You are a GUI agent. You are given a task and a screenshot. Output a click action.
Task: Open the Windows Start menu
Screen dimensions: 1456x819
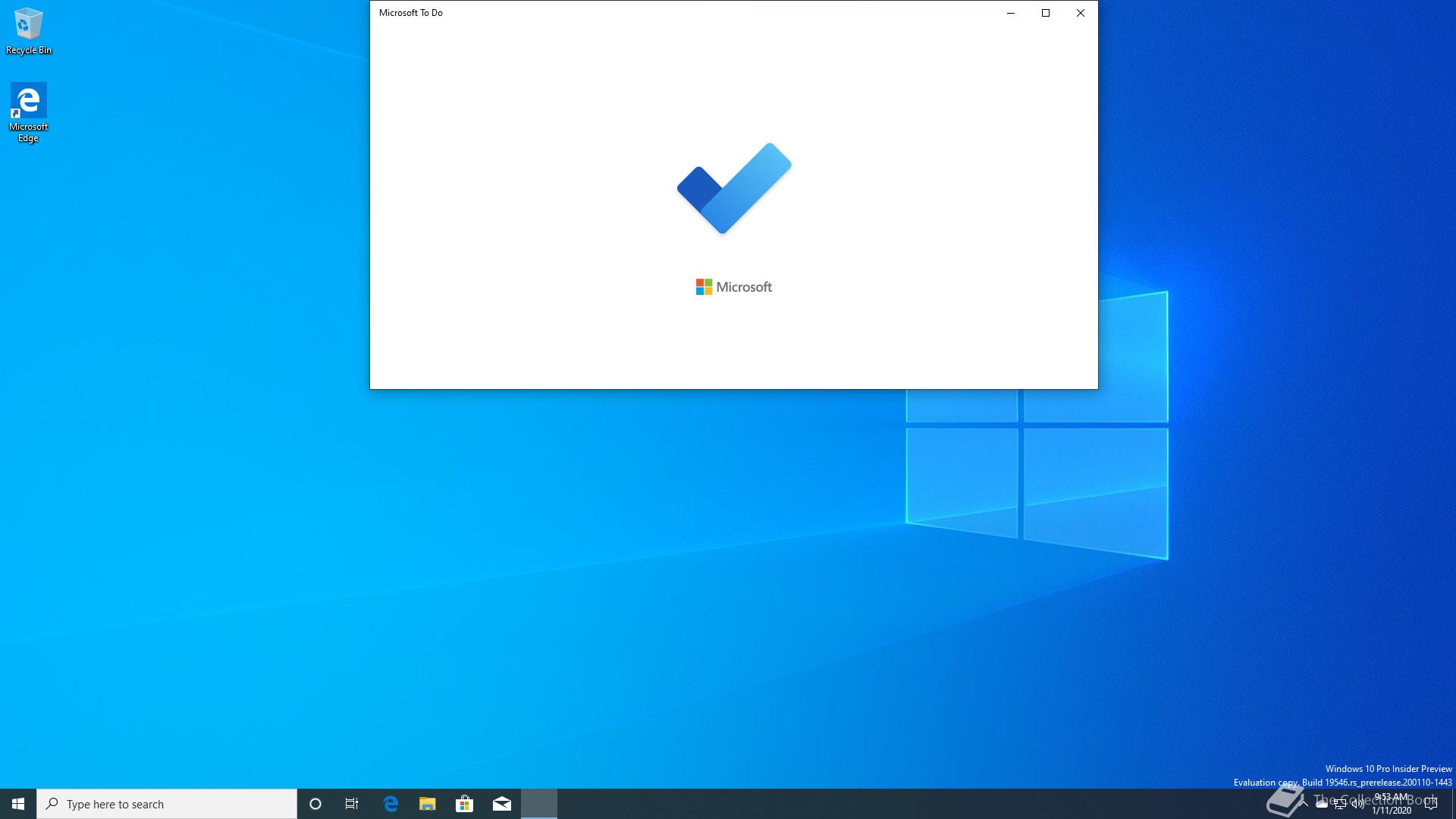click(18, 804)
